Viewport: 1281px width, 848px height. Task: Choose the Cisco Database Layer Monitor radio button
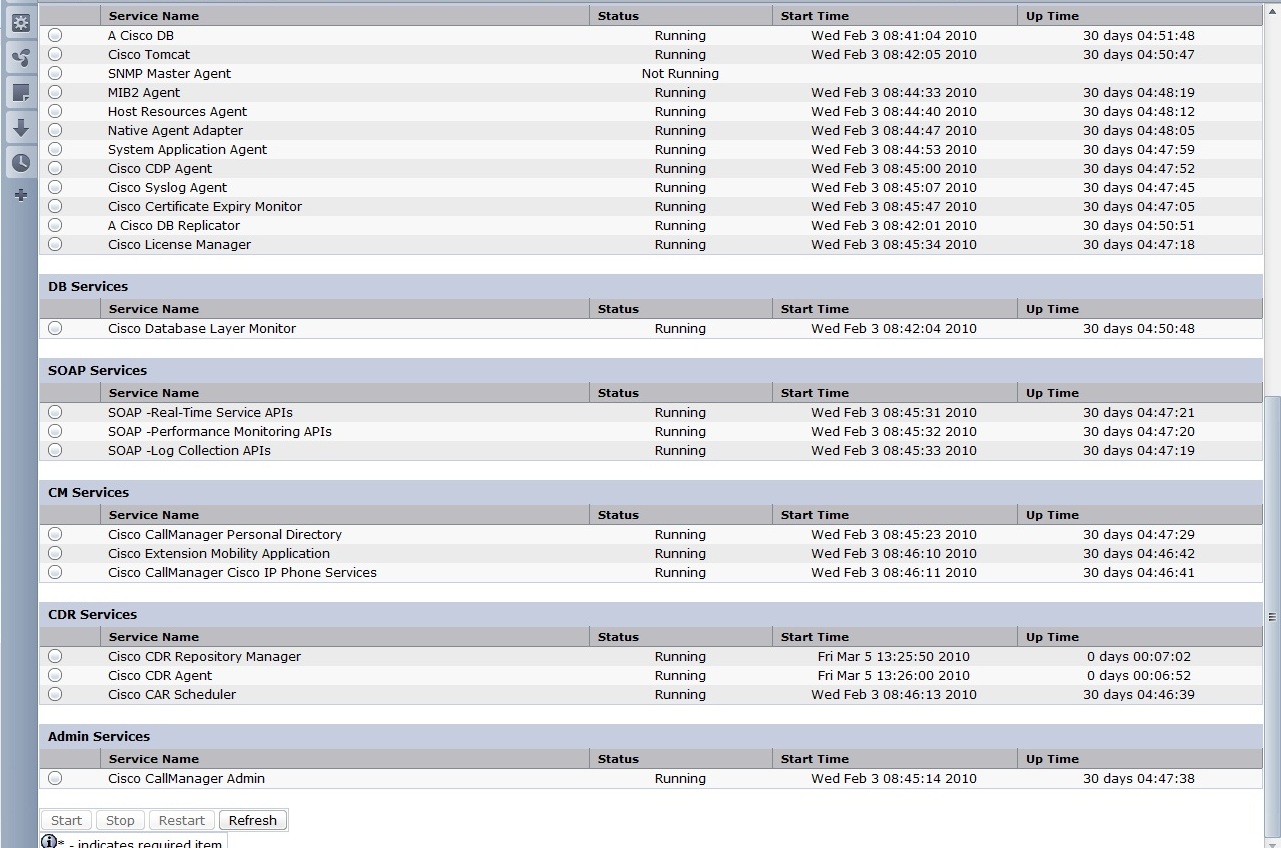pyautogui.click(x=55, y=328)
